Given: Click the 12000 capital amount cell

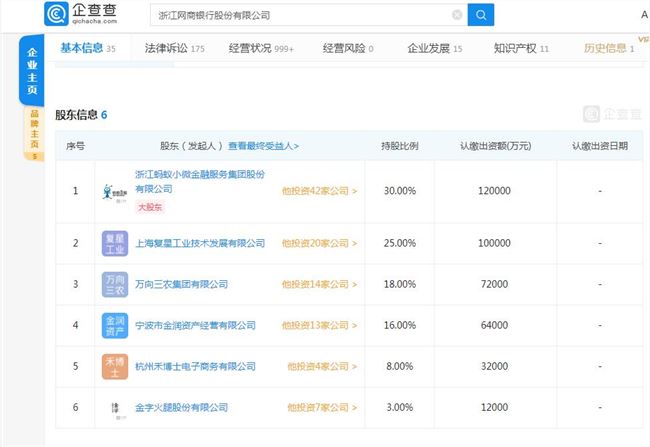Looking at the screenshot, I should point(494,408).
